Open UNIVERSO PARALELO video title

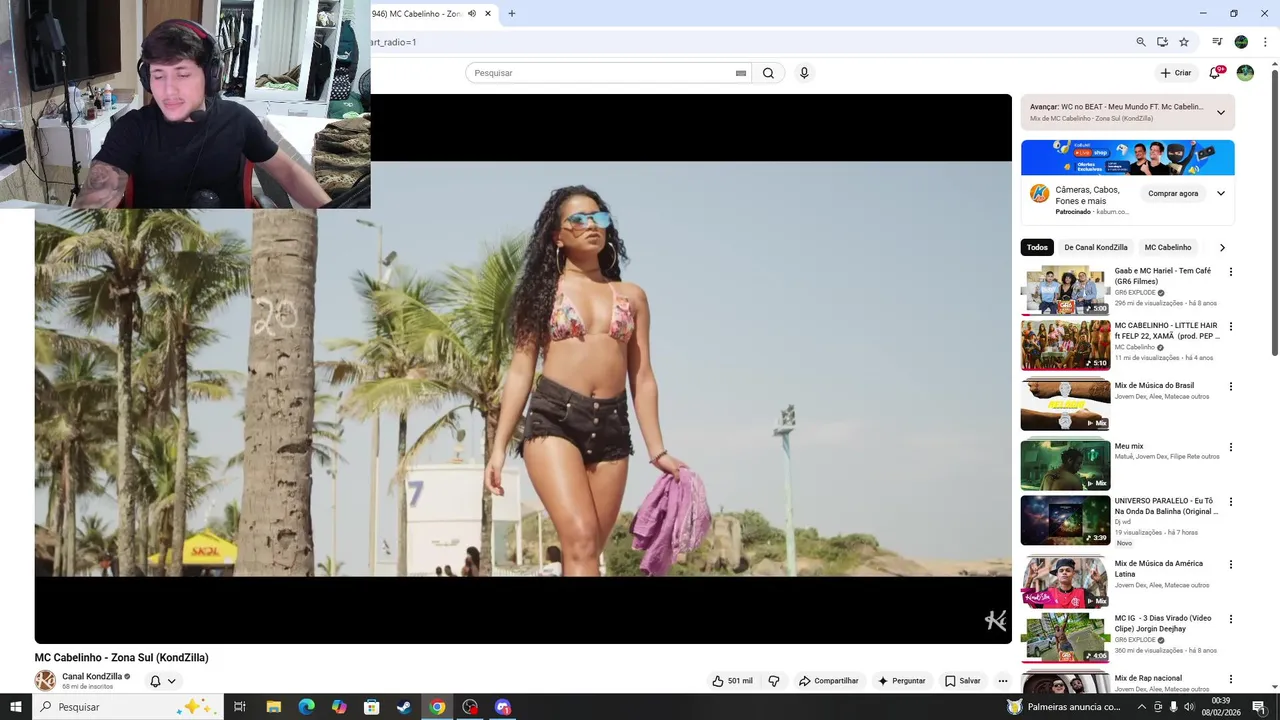click(x=1166, y=506)
